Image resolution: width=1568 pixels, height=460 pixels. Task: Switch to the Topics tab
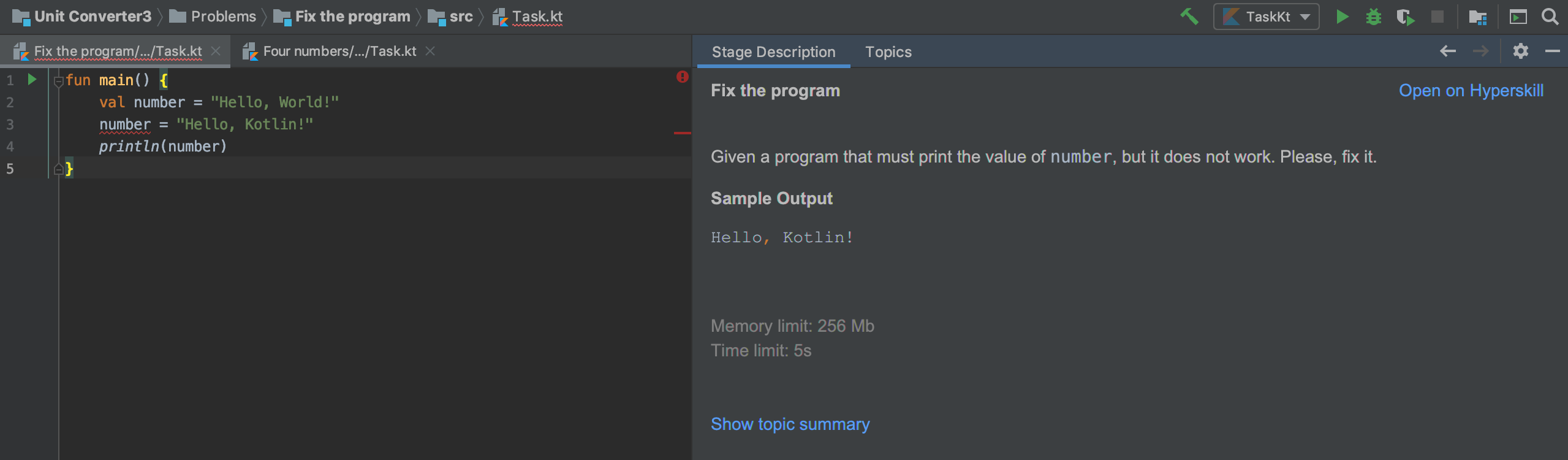[888, 52]
